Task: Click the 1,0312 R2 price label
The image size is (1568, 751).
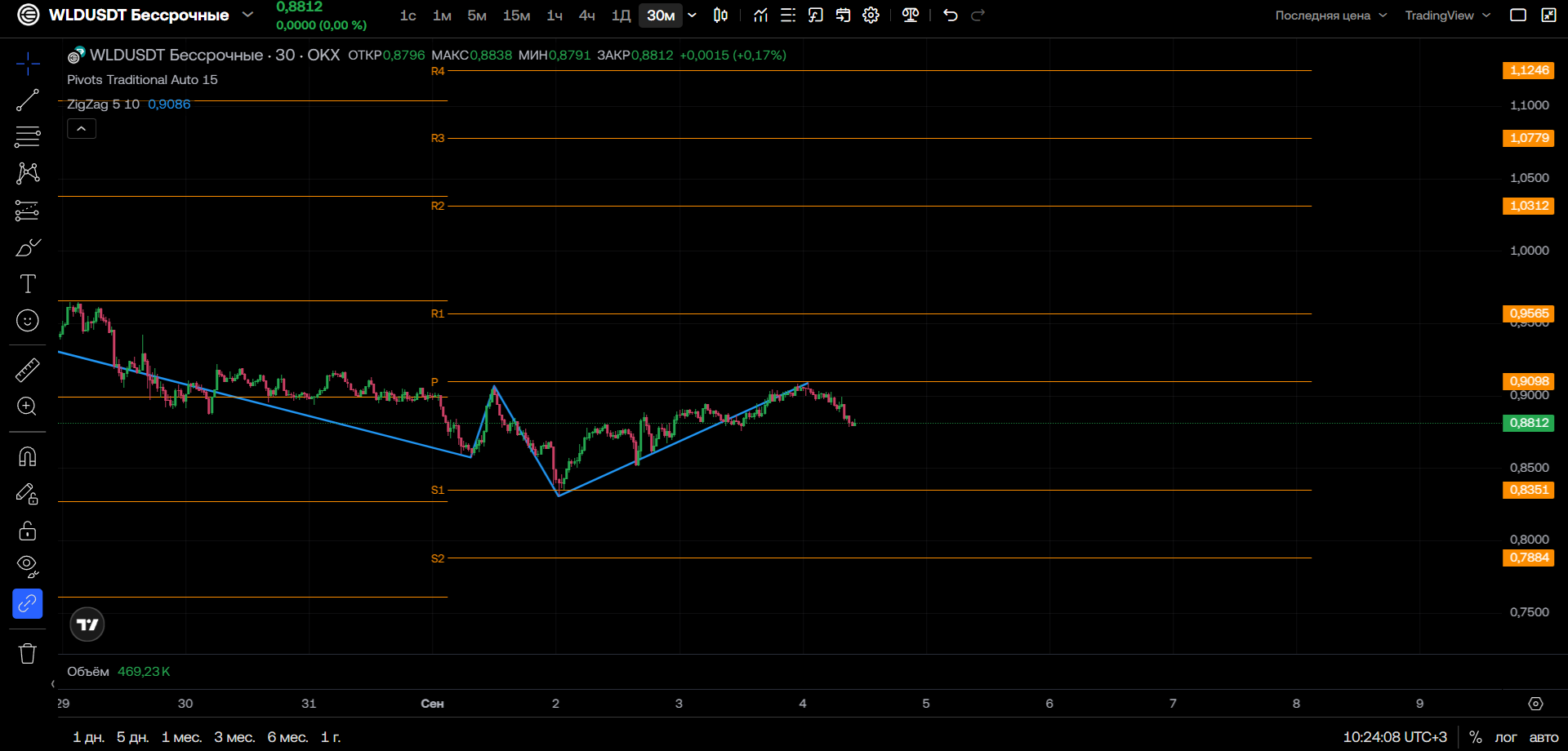Action: tap(1528, 206)
